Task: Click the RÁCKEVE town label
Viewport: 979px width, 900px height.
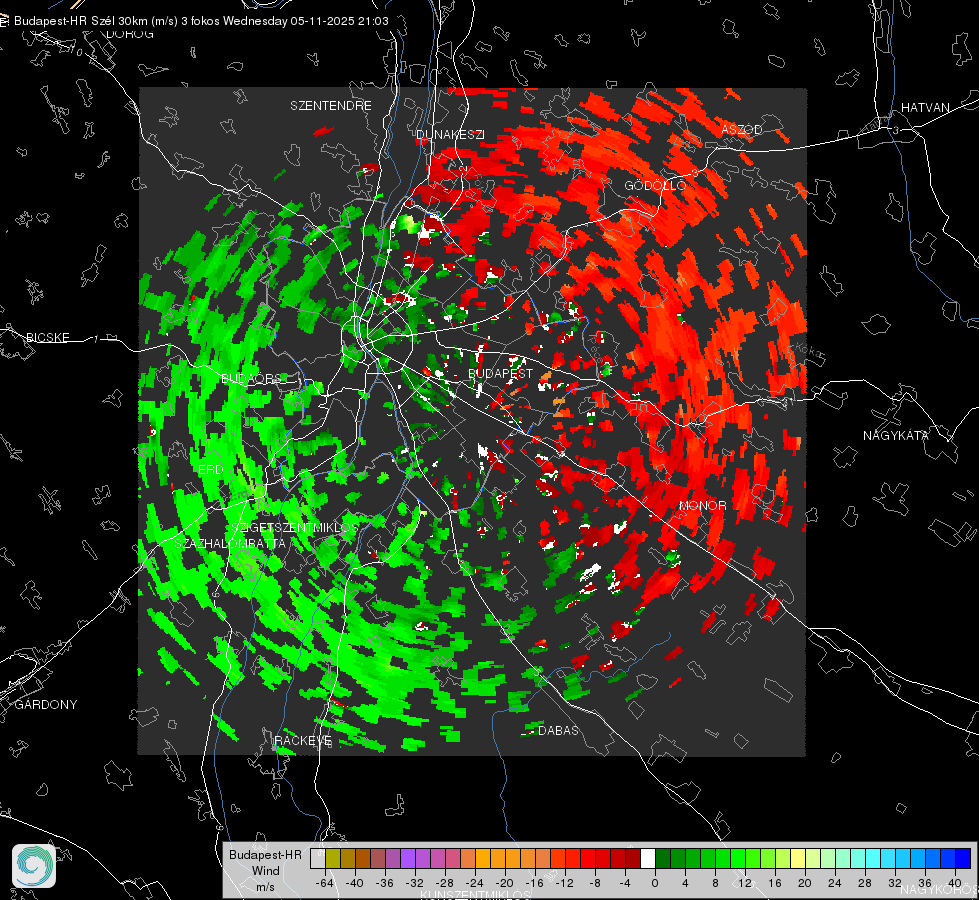Action: [x=303, y=740]
